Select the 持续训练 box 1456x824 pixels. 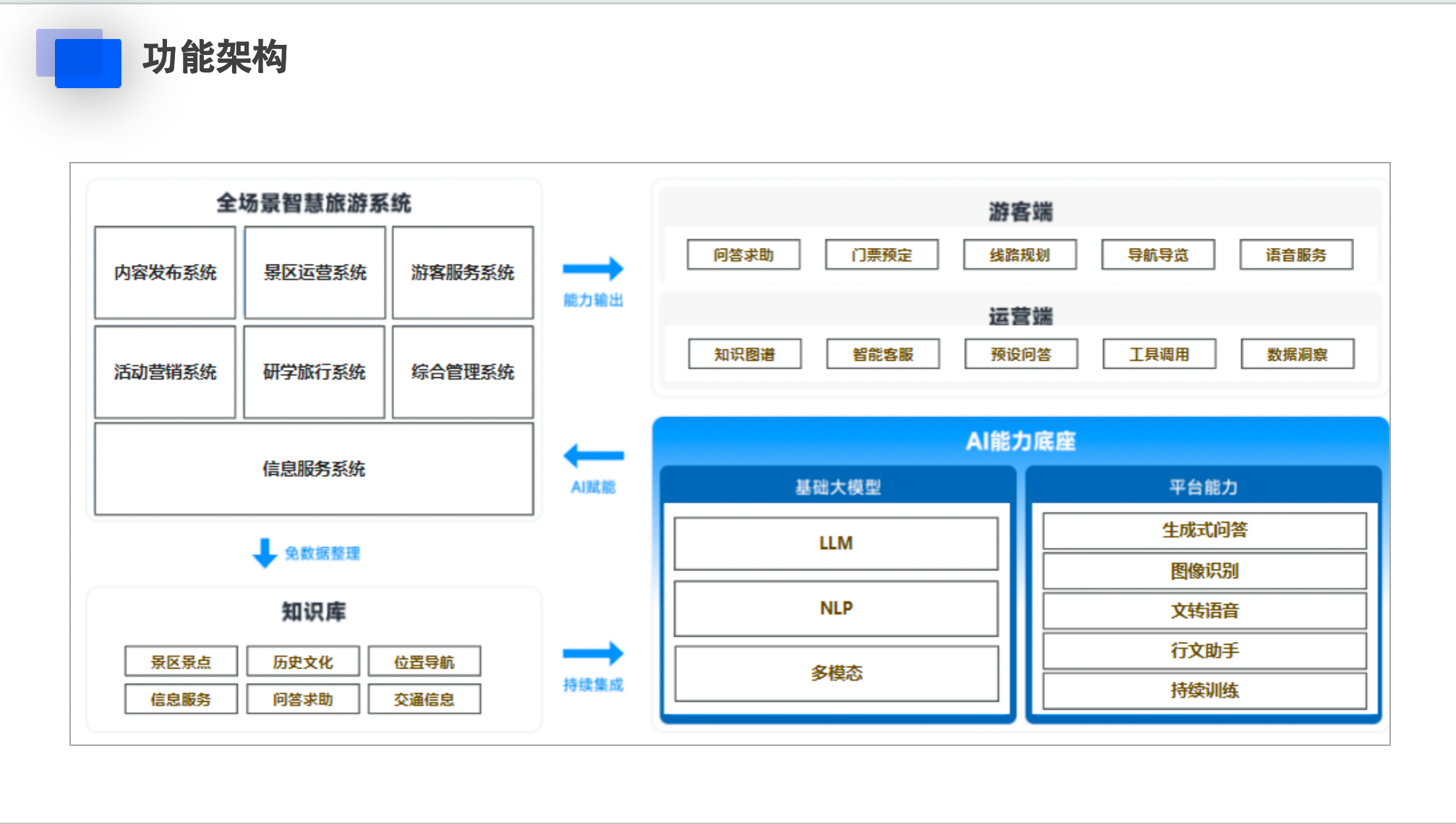1204,690
